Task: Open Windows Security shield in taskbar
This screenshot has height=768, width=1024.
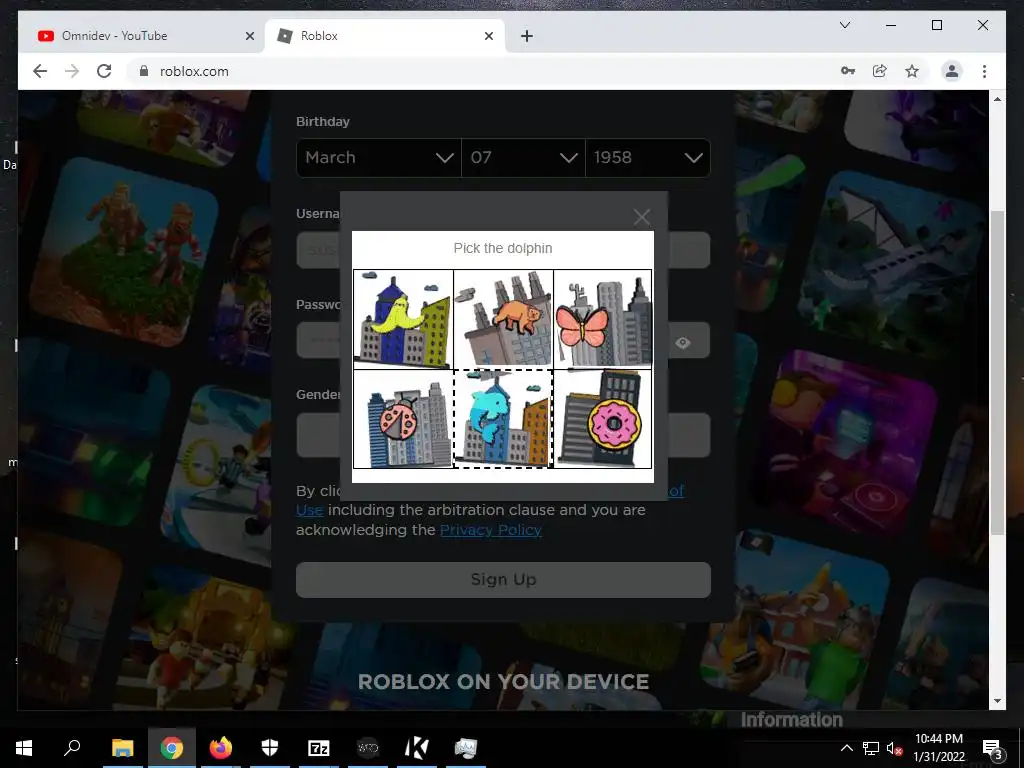Action: pyautogui.click(x=270, y=748)
